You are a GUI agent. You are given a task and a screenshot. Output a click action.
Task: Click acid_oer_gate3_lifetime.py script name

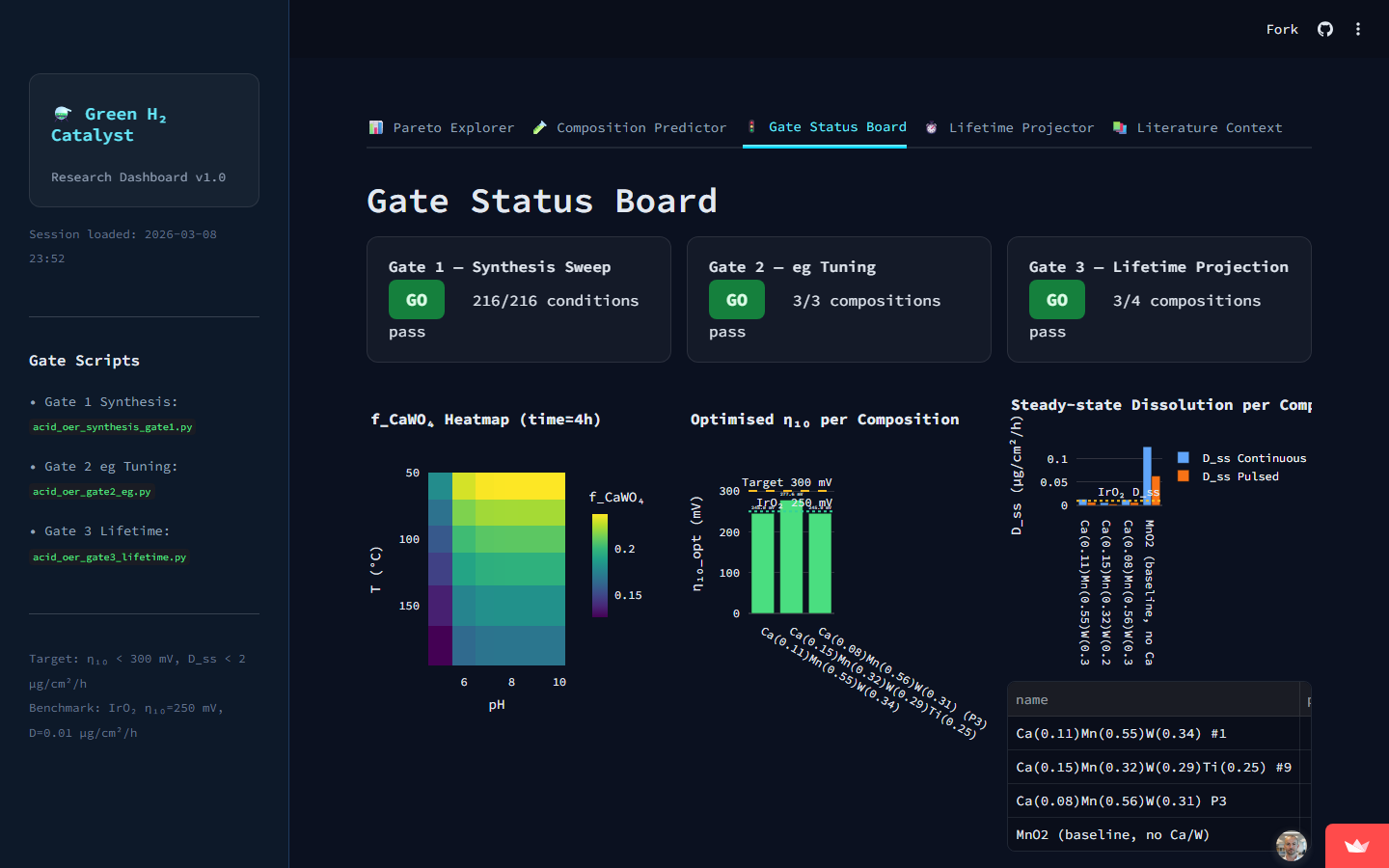coord(110,557)
